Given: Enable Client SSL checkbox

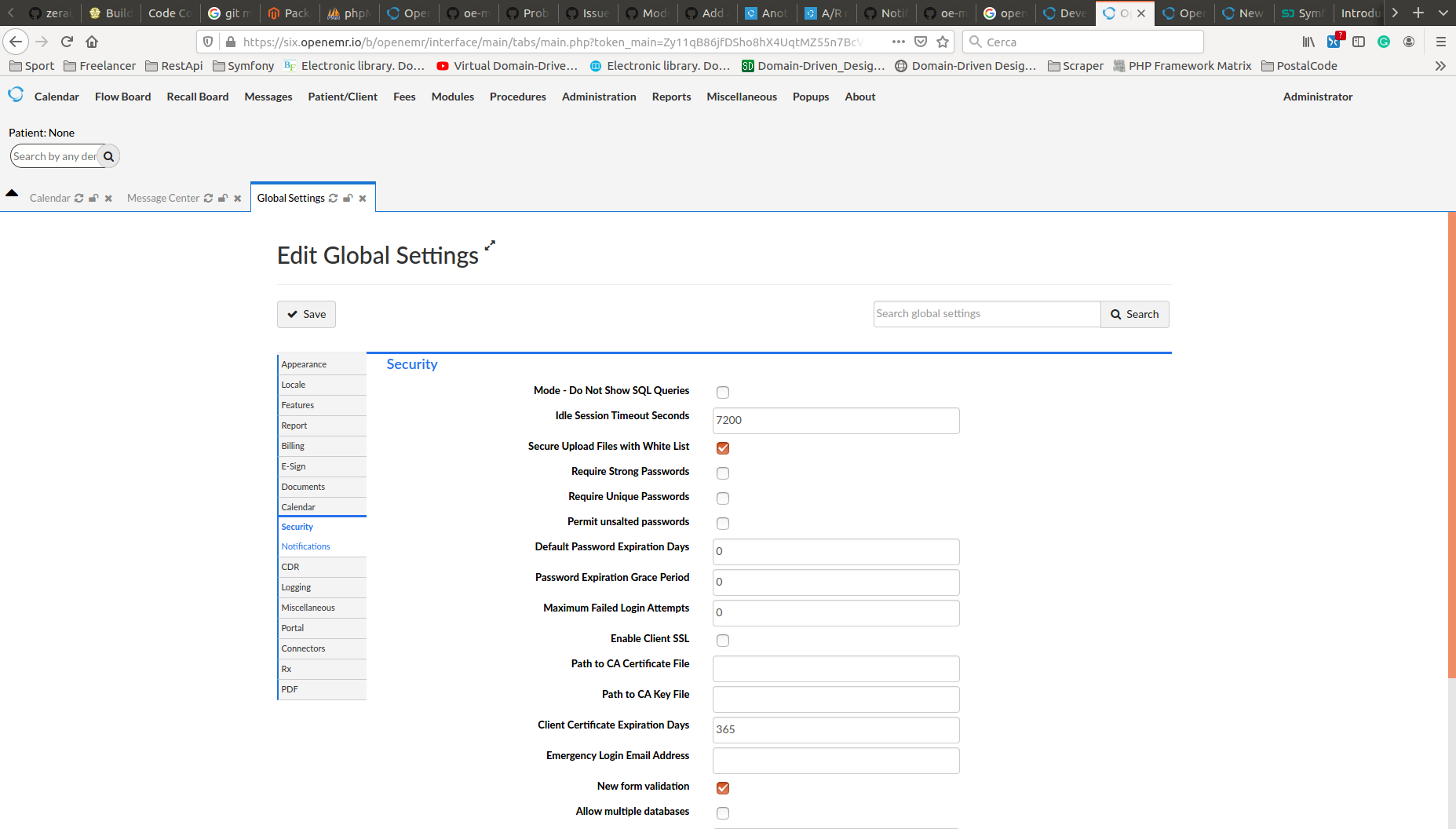Looking at the screenshot, I should point(723,641).
